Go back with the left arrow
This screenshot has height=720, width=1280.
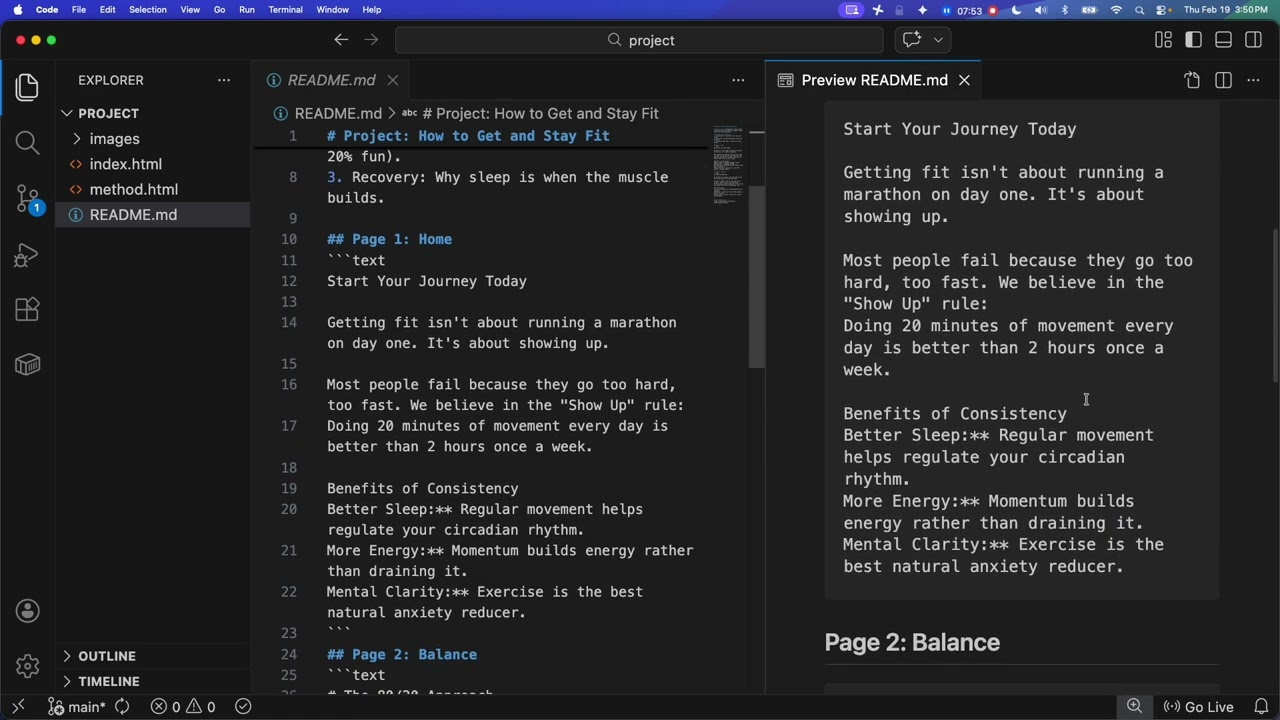tap(341, 40)
